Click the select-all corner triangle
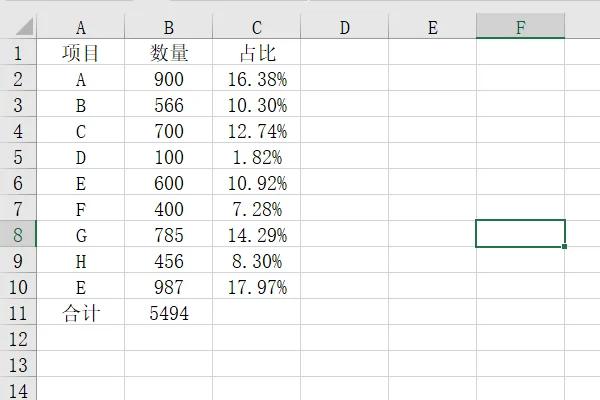The image size is (600, 400). (24, 27)
